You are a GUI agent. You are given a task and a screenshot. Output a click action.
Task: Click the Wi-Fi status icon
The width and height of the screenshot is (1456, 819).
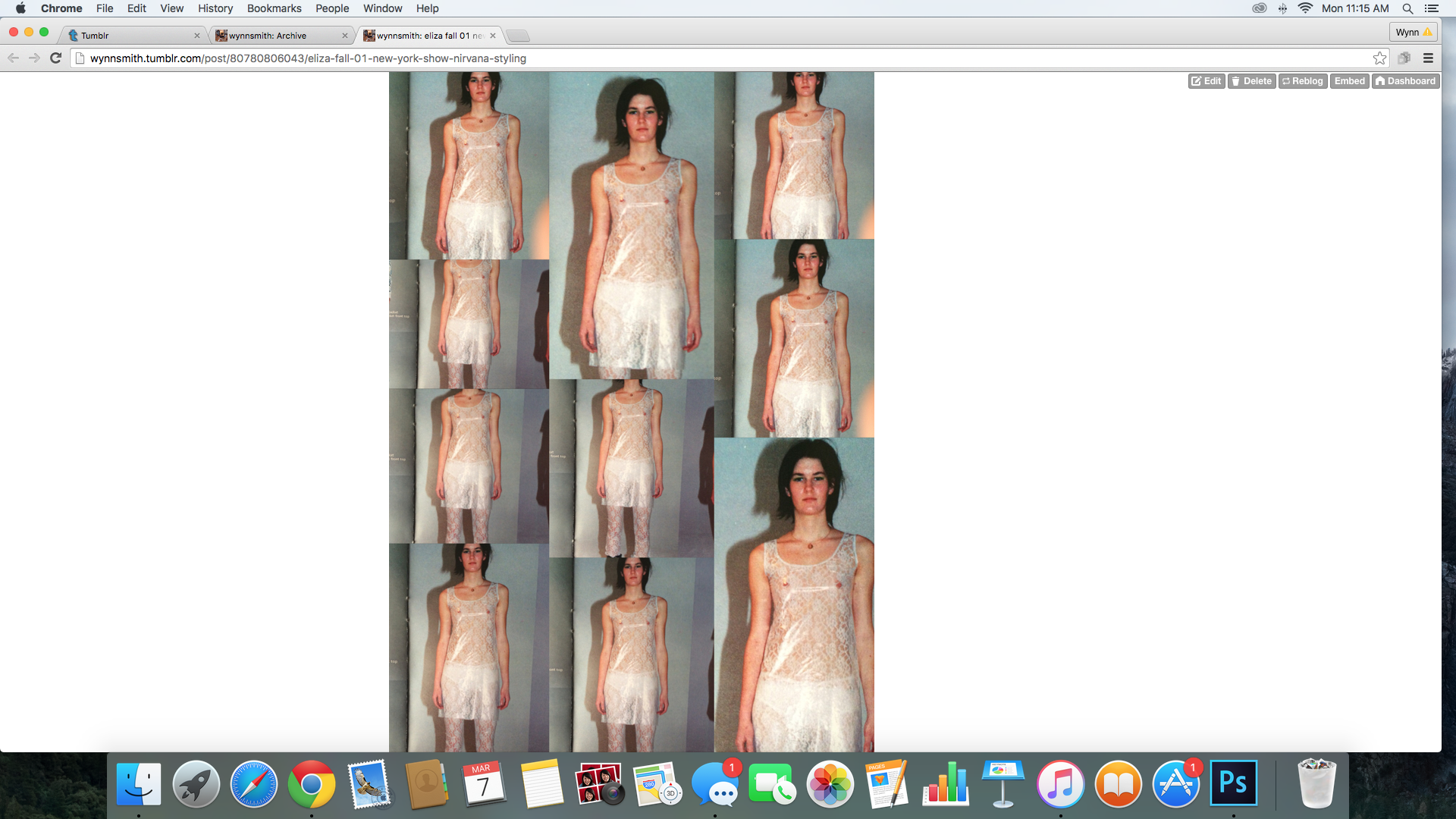1305,8
